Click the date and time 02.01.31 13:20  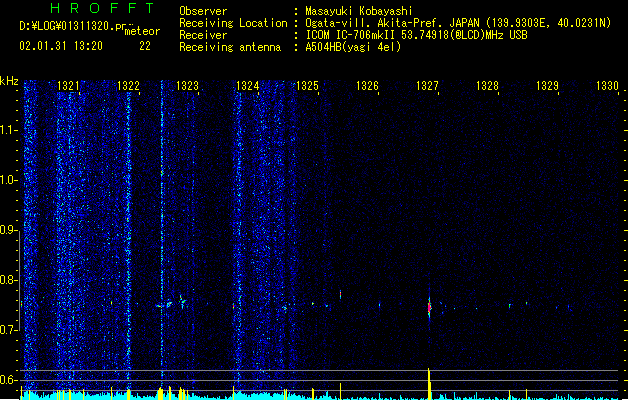pyautogui.click(x=61, y=46)
